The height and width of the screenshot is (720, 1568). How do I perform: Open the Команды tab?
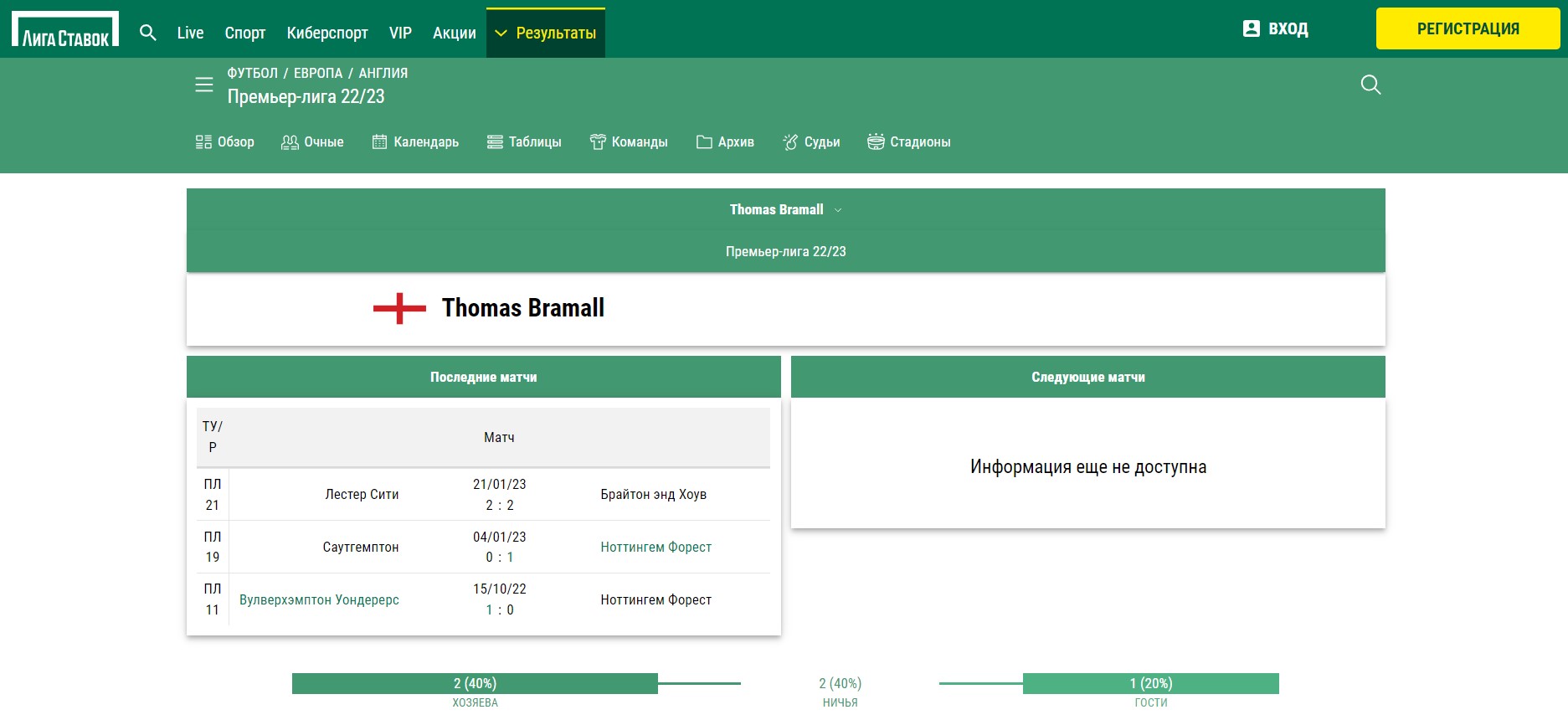[x=629, y=141]
